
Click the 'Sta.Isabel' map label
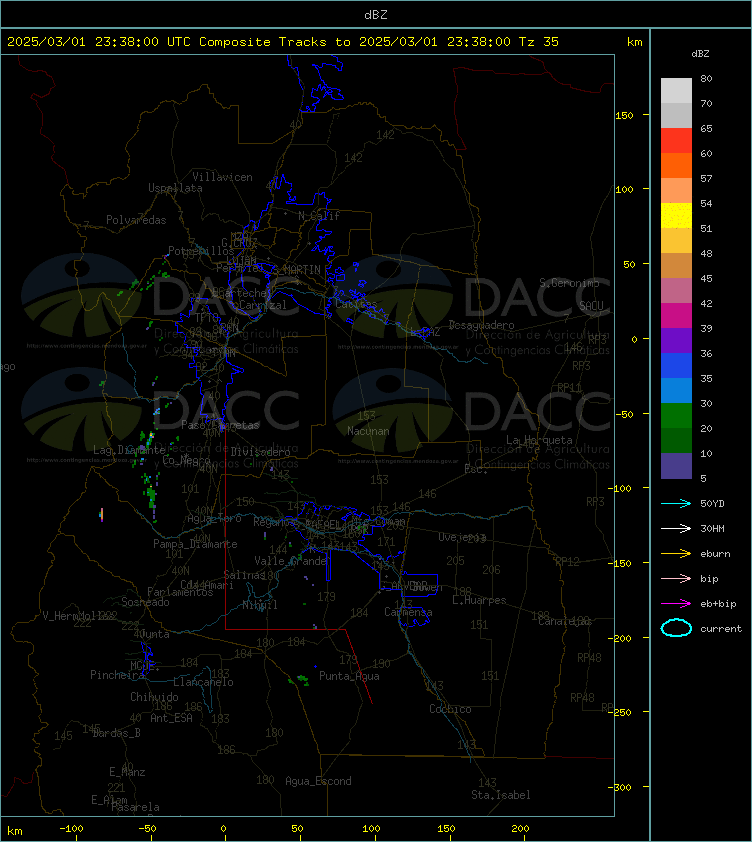501,795
